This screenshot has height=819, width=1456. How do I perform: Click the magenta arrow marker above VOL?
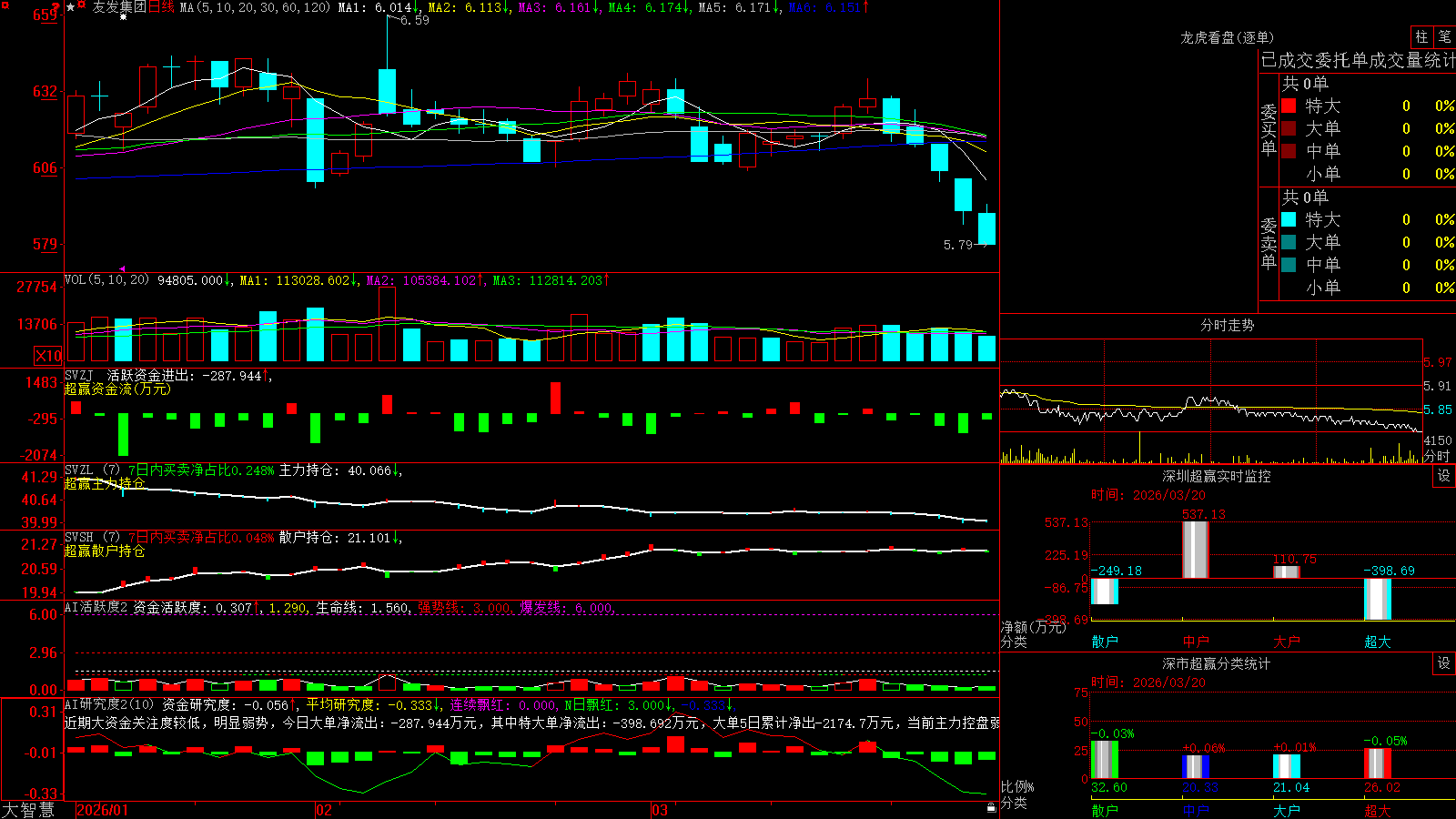123,268
